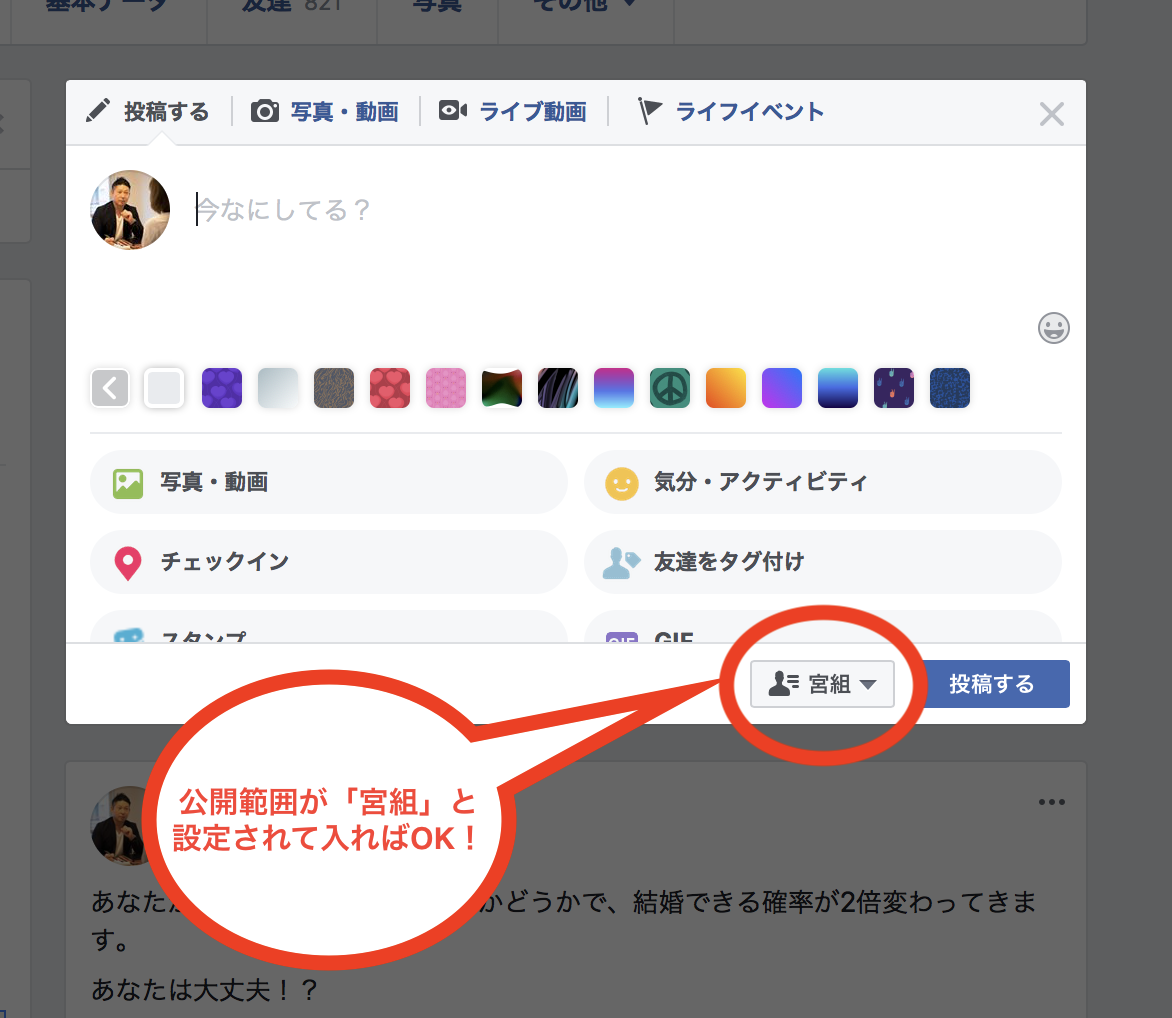Screen dimensions: 1172x1018
Task: Click the pencil icon beside 投稿する tab
Action: pos(98,111)
